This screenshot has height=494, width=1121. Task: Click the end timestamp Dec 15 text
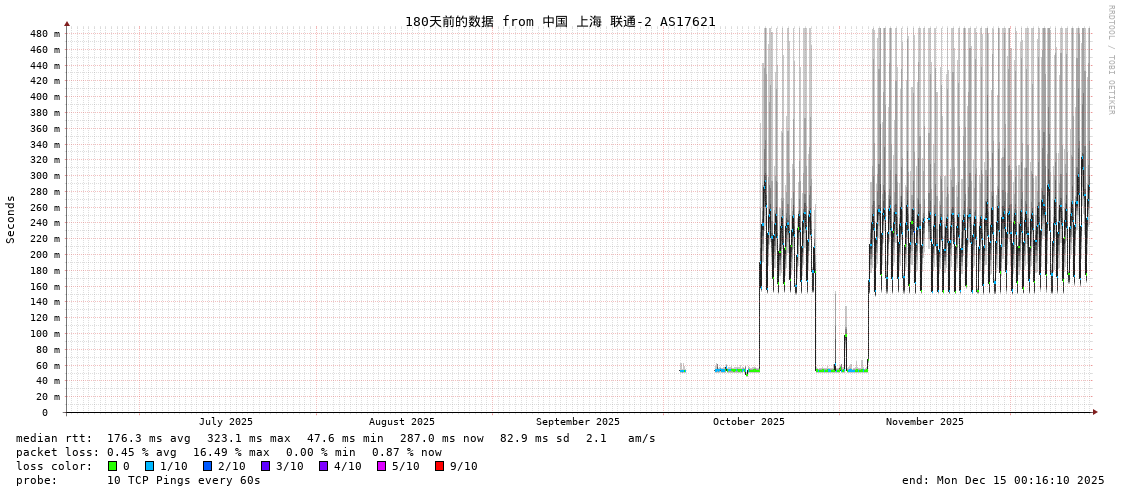[x=1003, y=480]
